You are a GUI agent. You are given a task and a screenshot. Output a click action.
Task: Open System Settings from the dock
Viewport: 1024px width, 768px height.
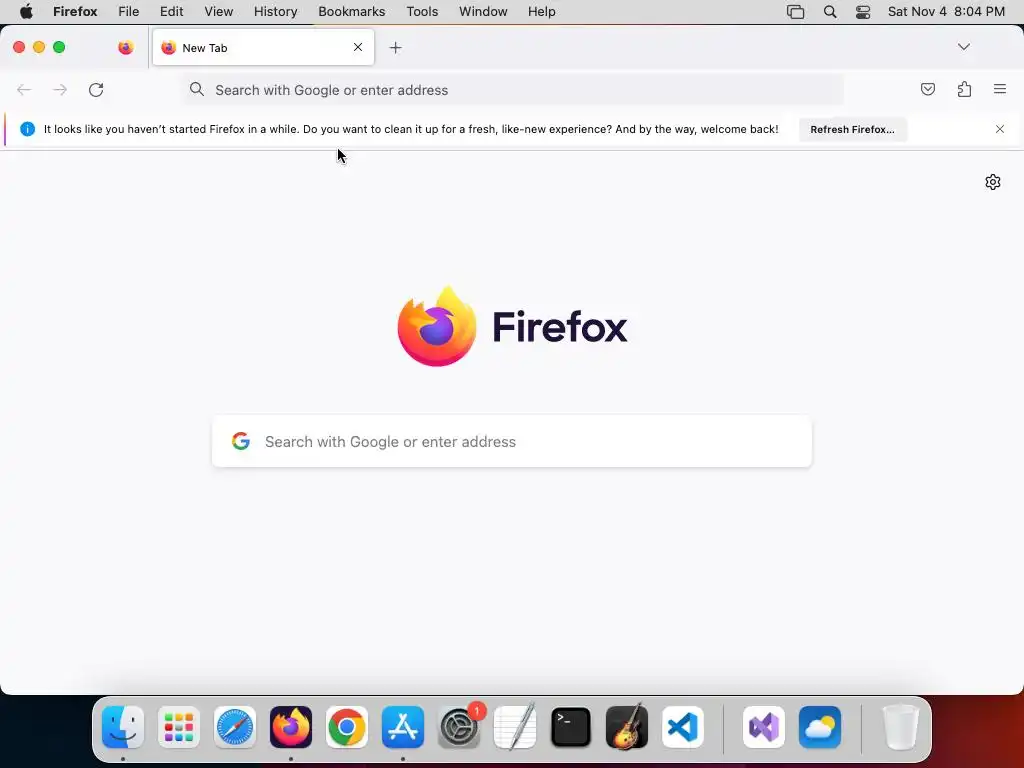(459, 727)
